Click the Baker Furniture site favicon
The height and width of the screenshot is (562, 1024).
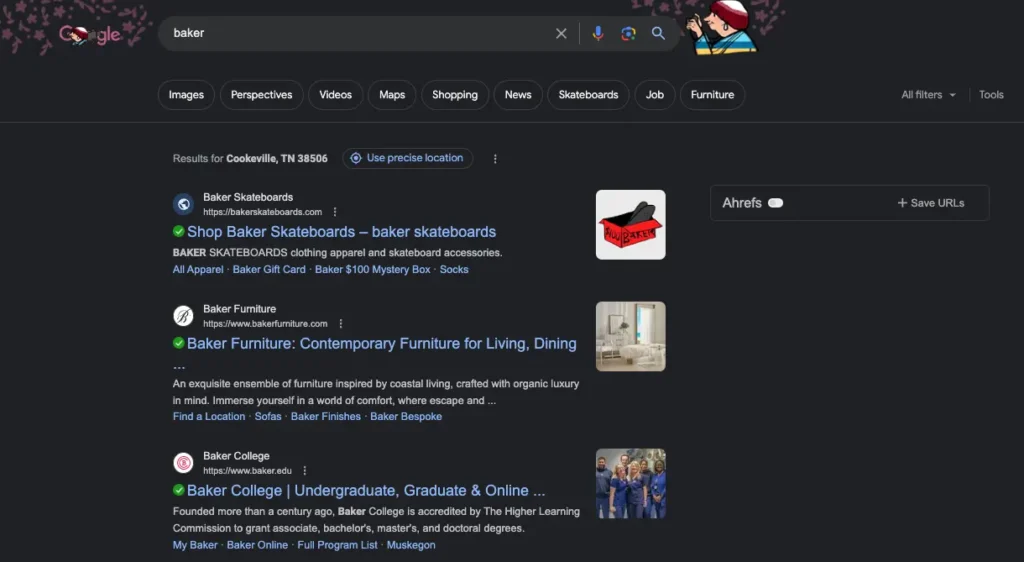pos(184,316)
